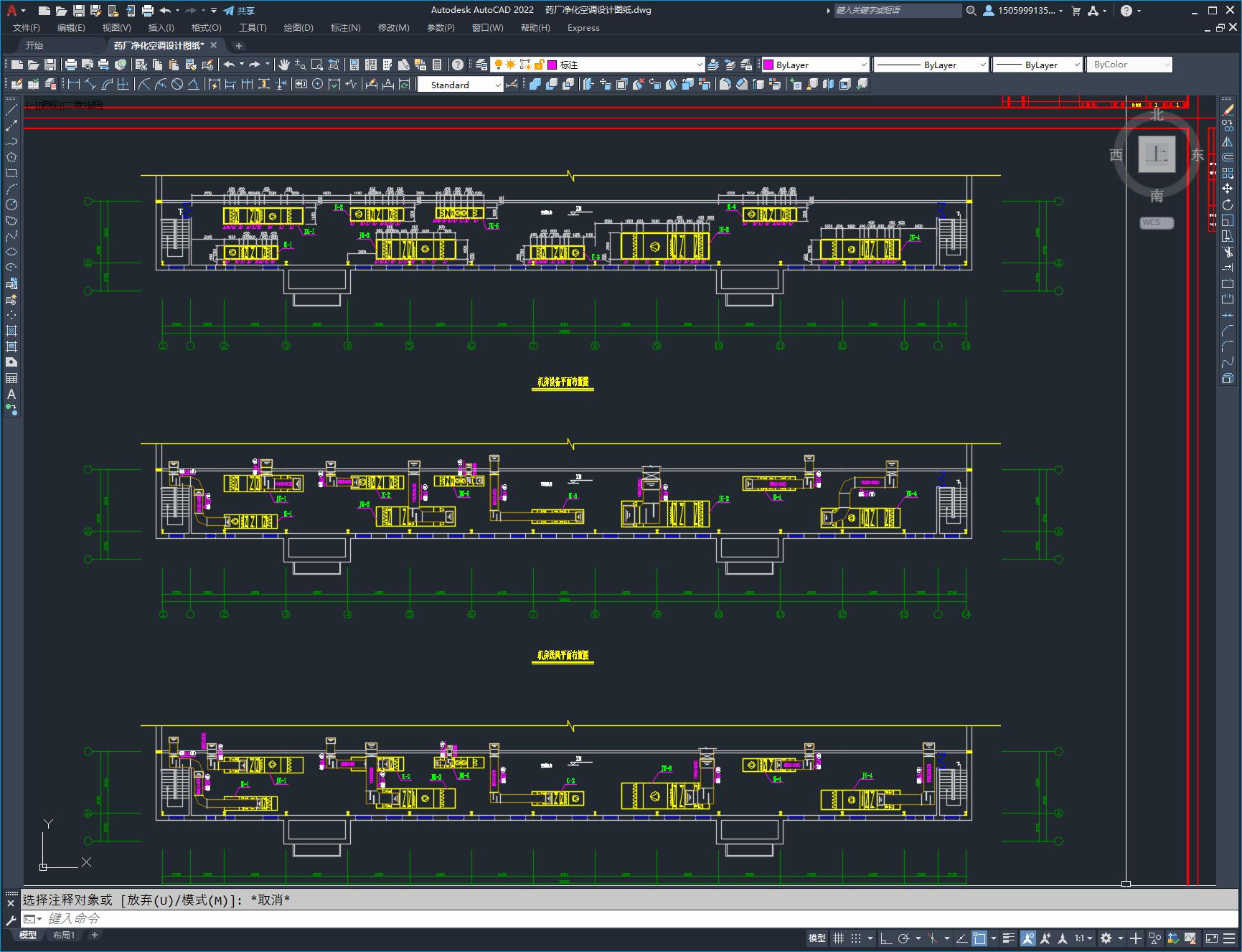
Task: Select the Radius dimension tool
Action: (x=144, y=85)
